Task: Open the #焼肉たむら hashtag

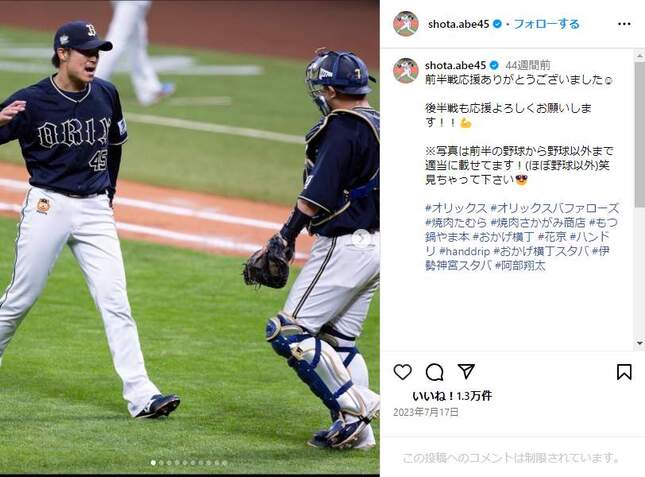Action: pos(456,223)
